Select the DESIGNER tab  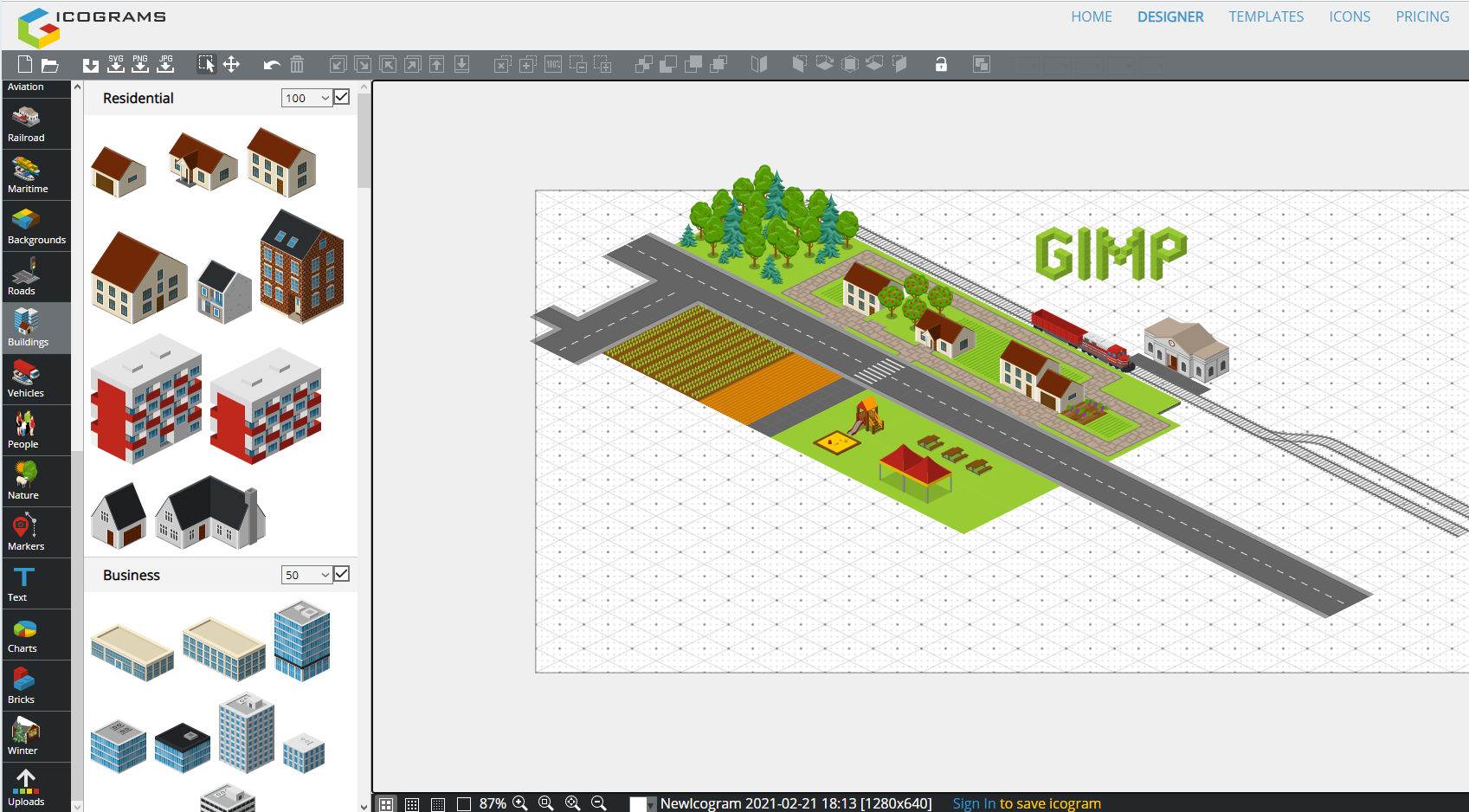(x=1170, y=16)
